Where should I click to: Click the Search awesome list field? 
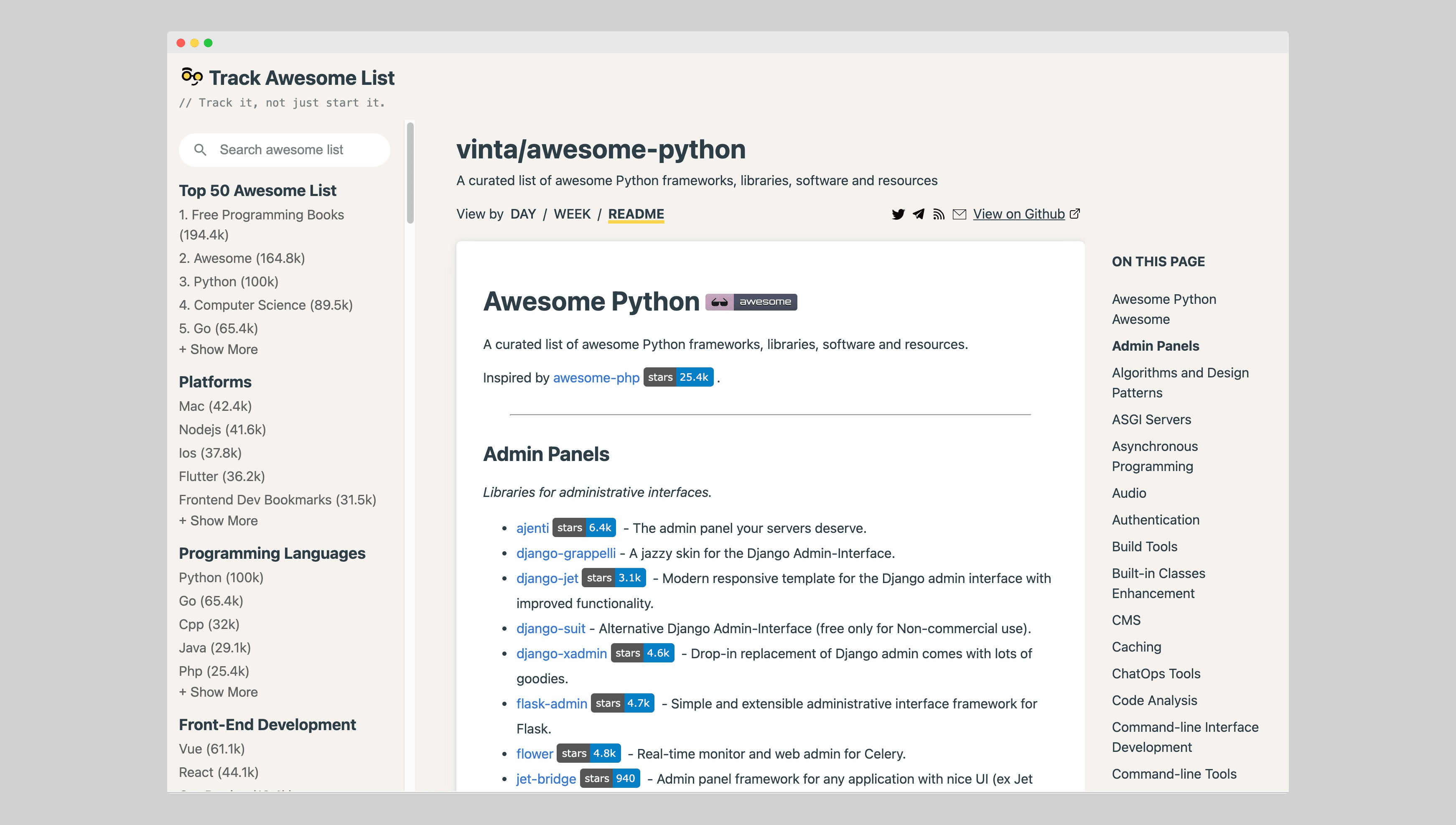[285, 150]
